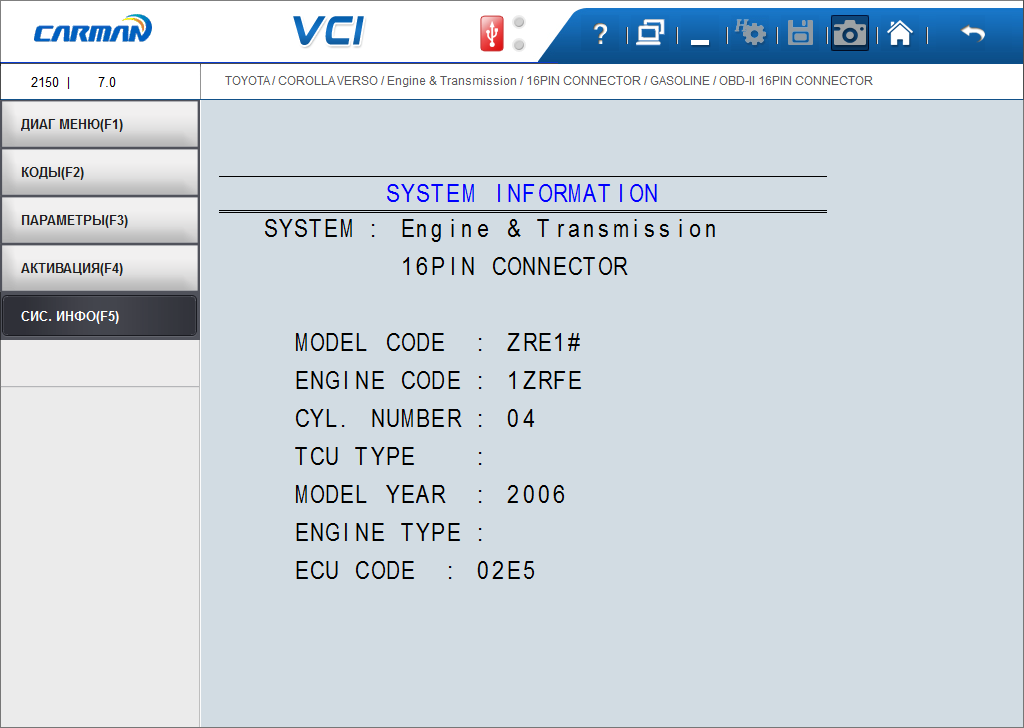Take a screenshot with the camera icon
1024x728 pixels.
850,33
